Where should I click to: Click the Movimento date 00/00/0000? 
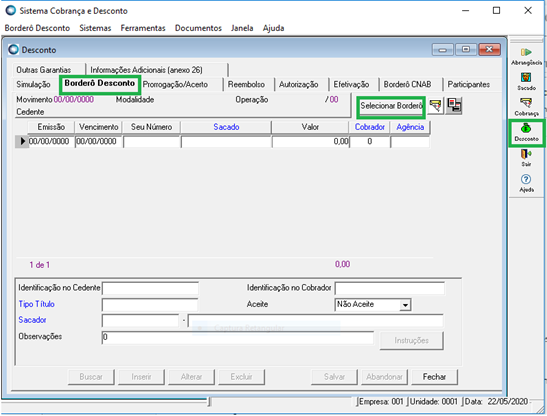[74, 99]
